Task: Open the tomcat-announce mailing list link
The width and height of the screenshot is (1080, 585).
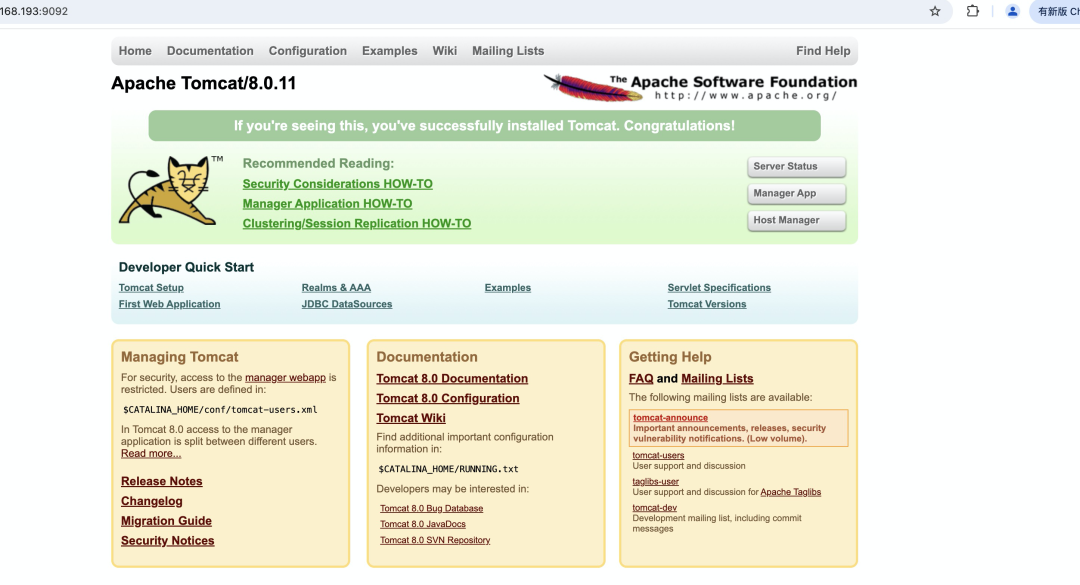Action: (670, 418)
